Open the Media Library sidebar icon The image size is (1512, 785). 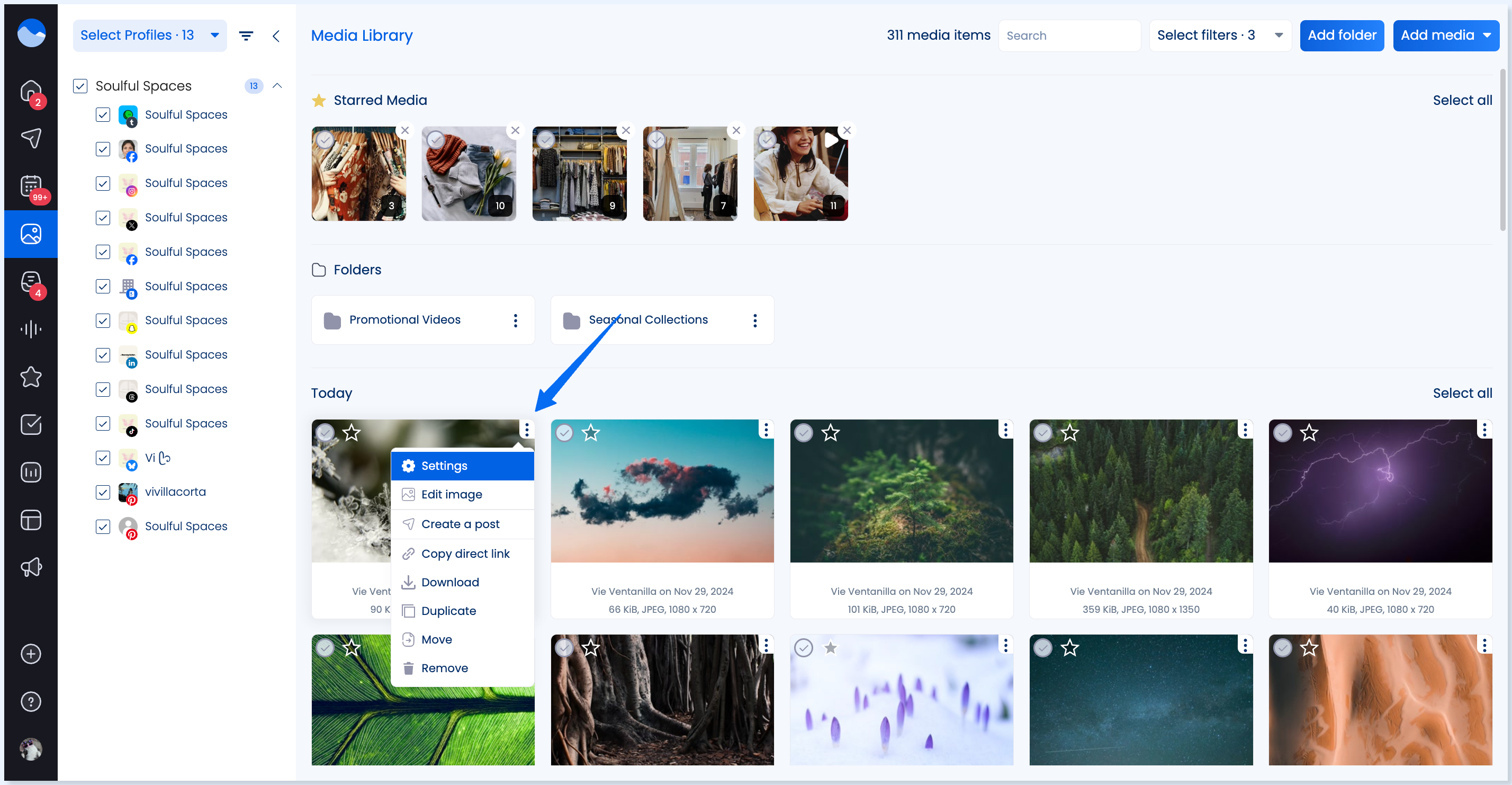[31, 234]
